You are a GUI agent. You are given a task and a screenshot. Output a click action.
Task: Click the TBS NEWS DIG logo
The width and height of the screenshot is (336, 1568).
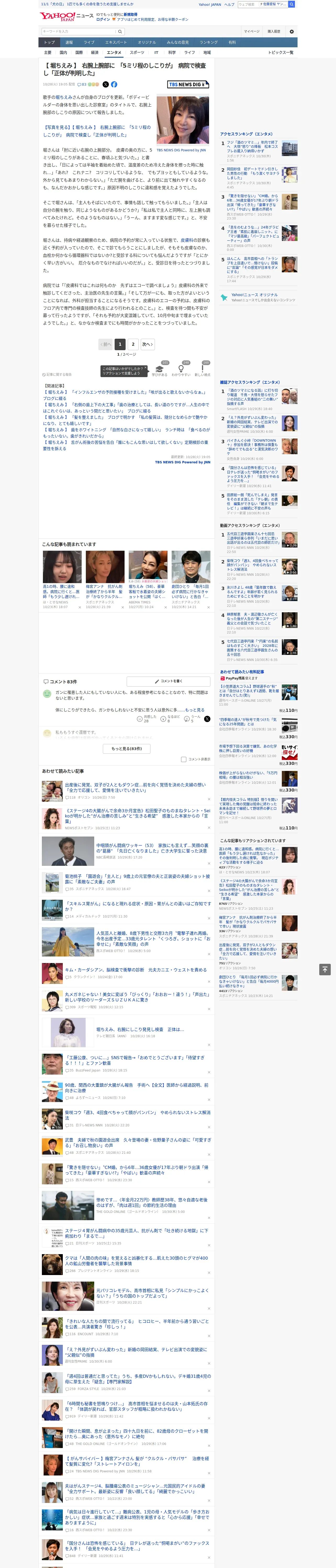(188, 85)
